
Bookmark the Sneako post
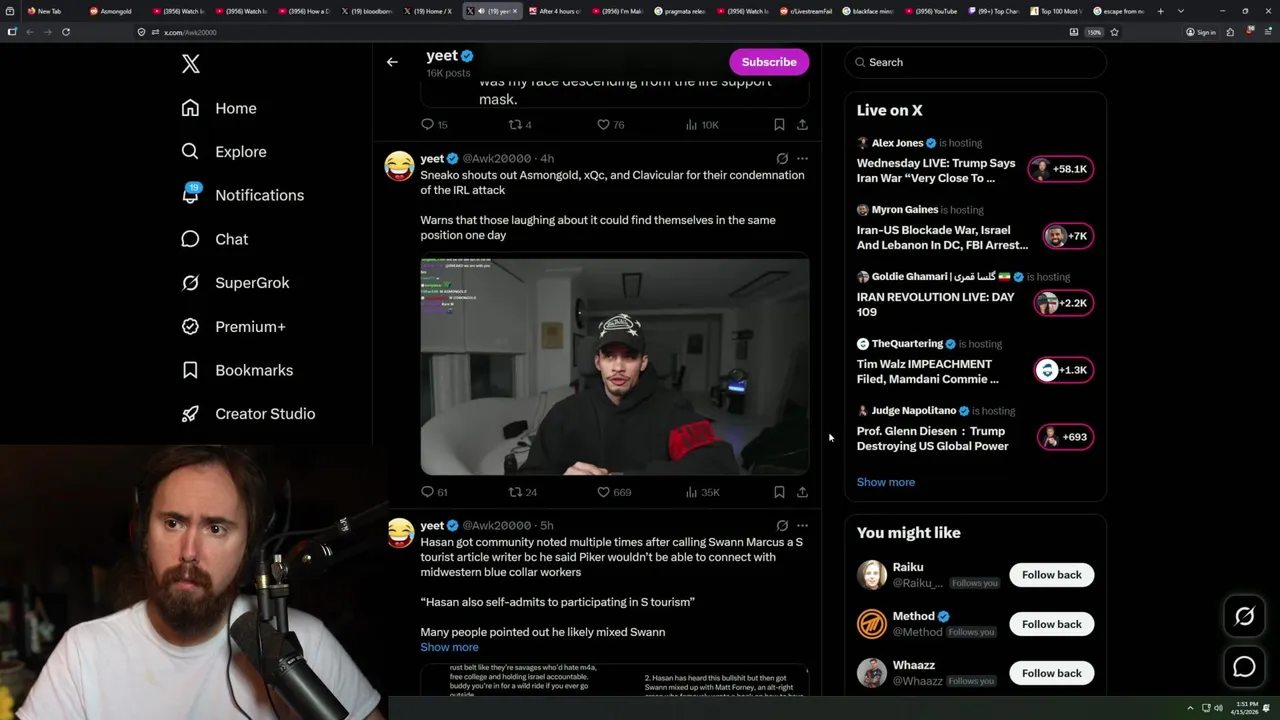coord(779,492)
